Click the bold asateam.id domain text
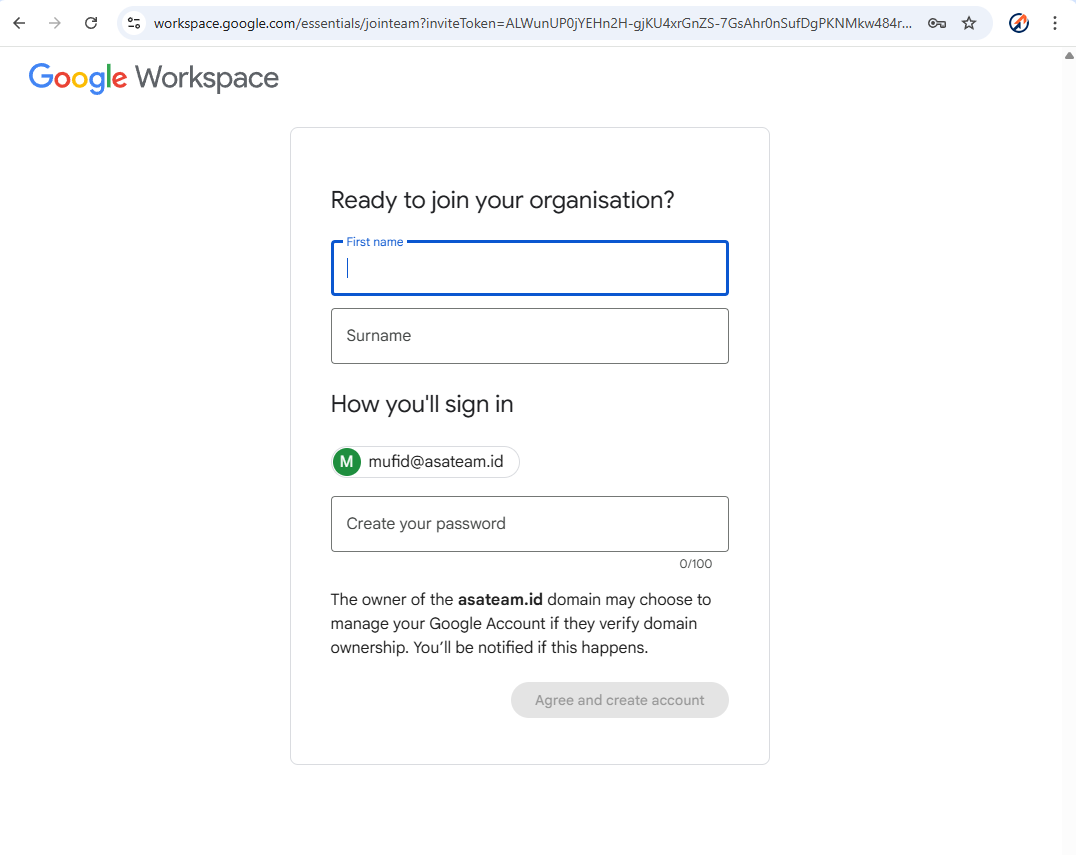This screenshot has height=855, width=1076. coord(500,600)
